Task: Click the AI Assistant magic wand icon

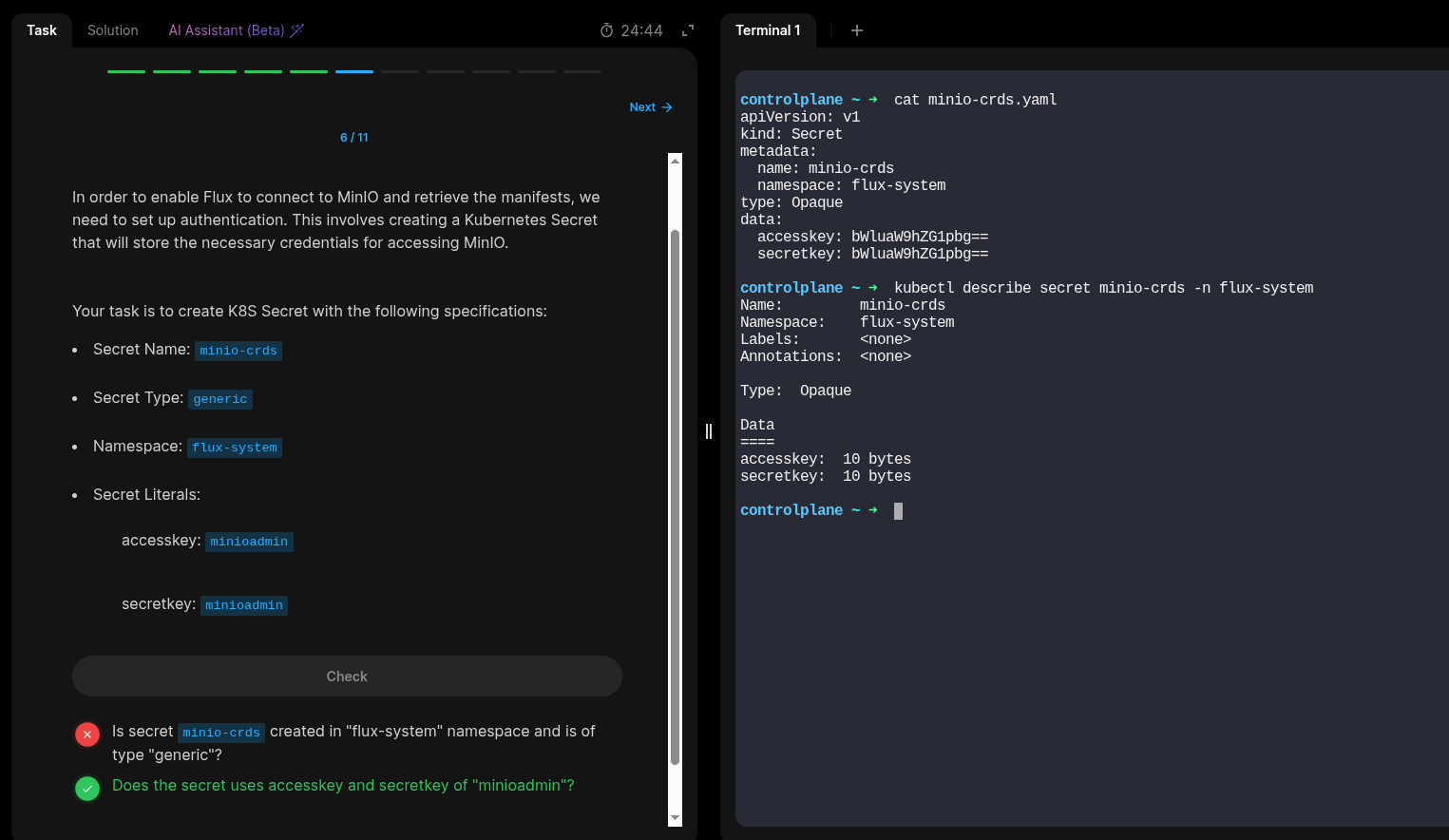Action: tap(297, 30)
